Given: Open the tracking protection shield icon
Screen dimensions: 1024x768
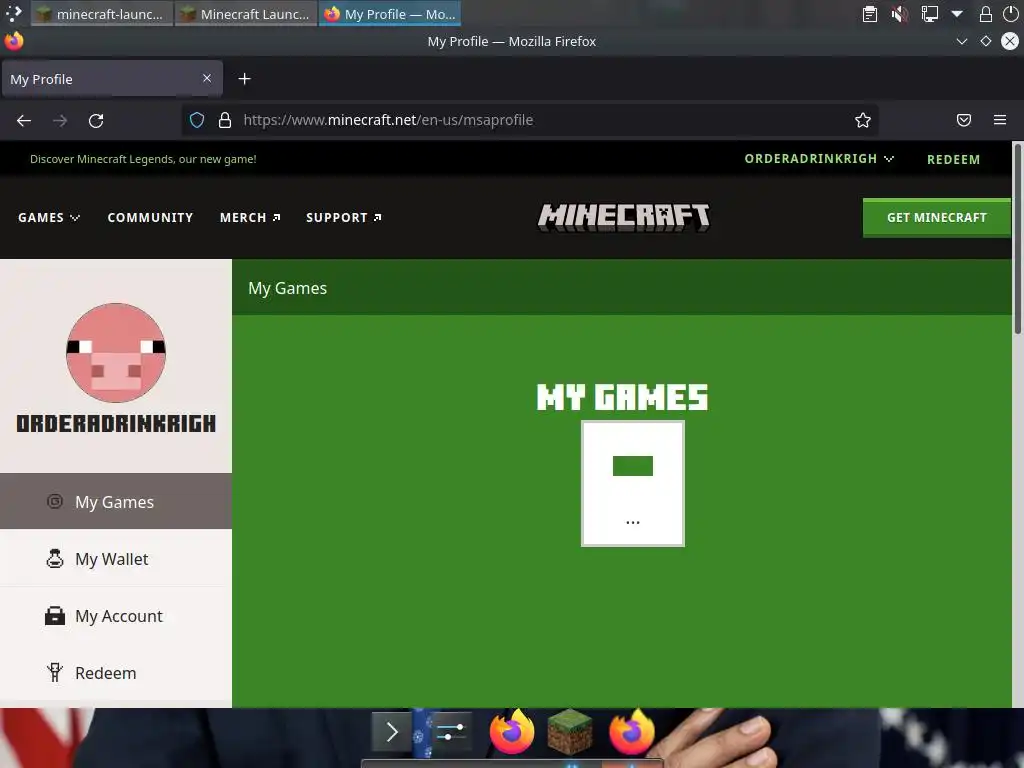Looking at the screenshot, I should pos(197,120).
